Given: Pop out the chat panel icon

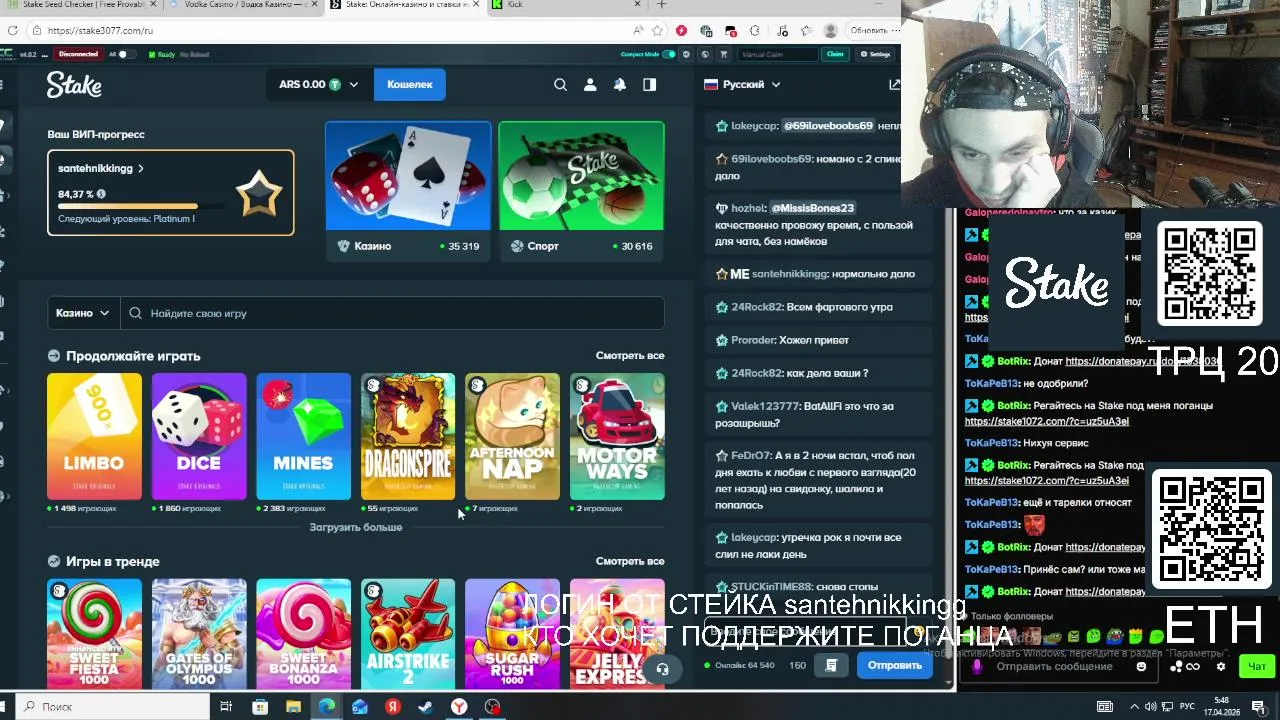Looking at the screenshot, I should (x=894, y=85).
